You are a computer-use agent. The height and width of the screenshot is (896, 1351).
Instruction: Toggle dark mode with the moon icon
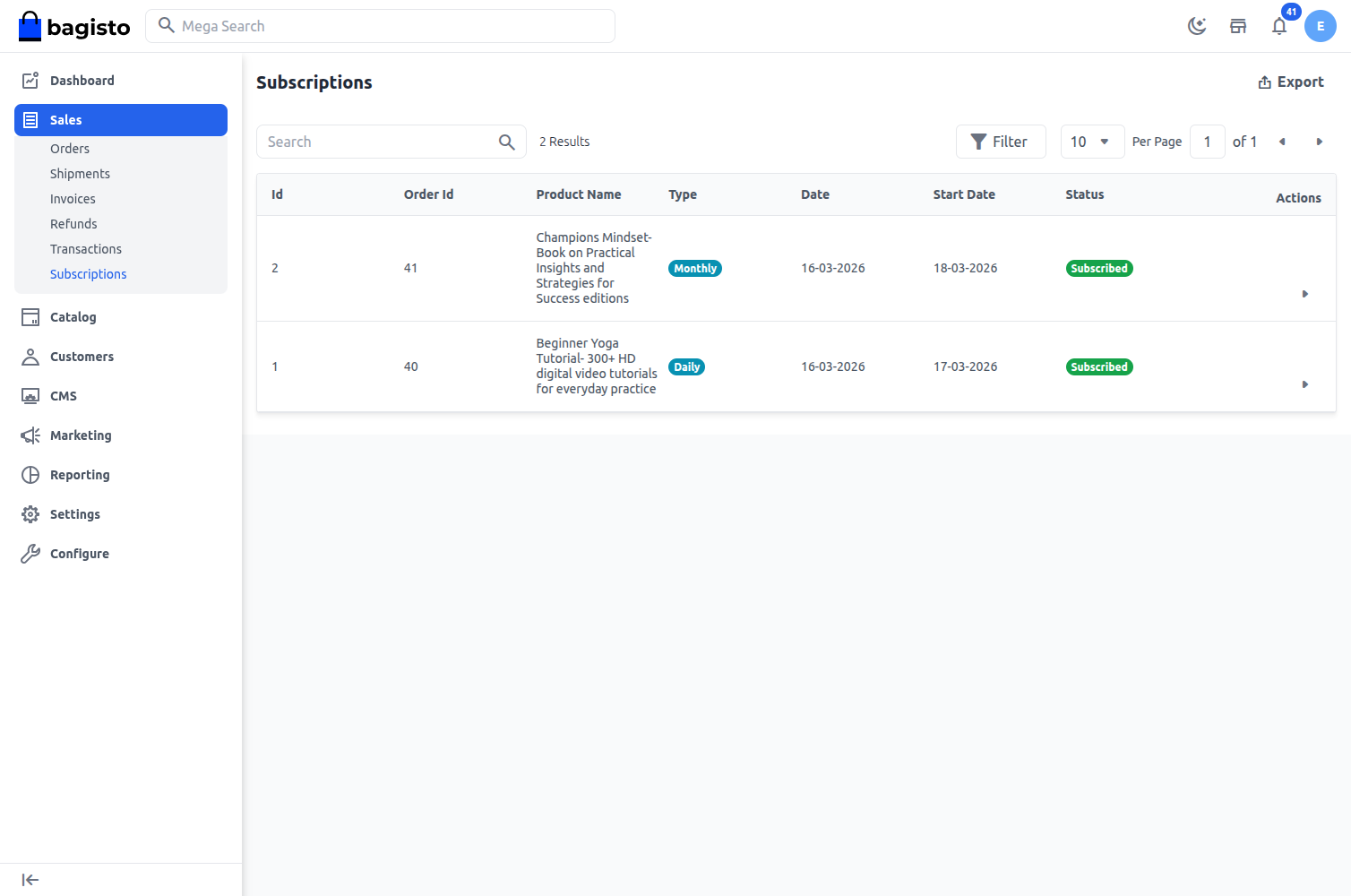coord(1197,26)
